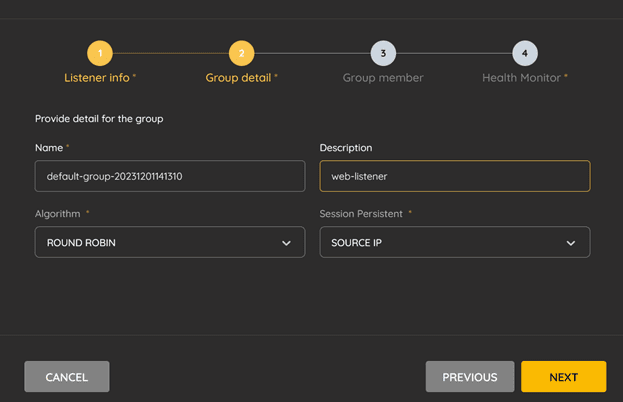Jump to the Health Monitor step label
Viewport: 623px width, 402px height.
coord(521,78)
